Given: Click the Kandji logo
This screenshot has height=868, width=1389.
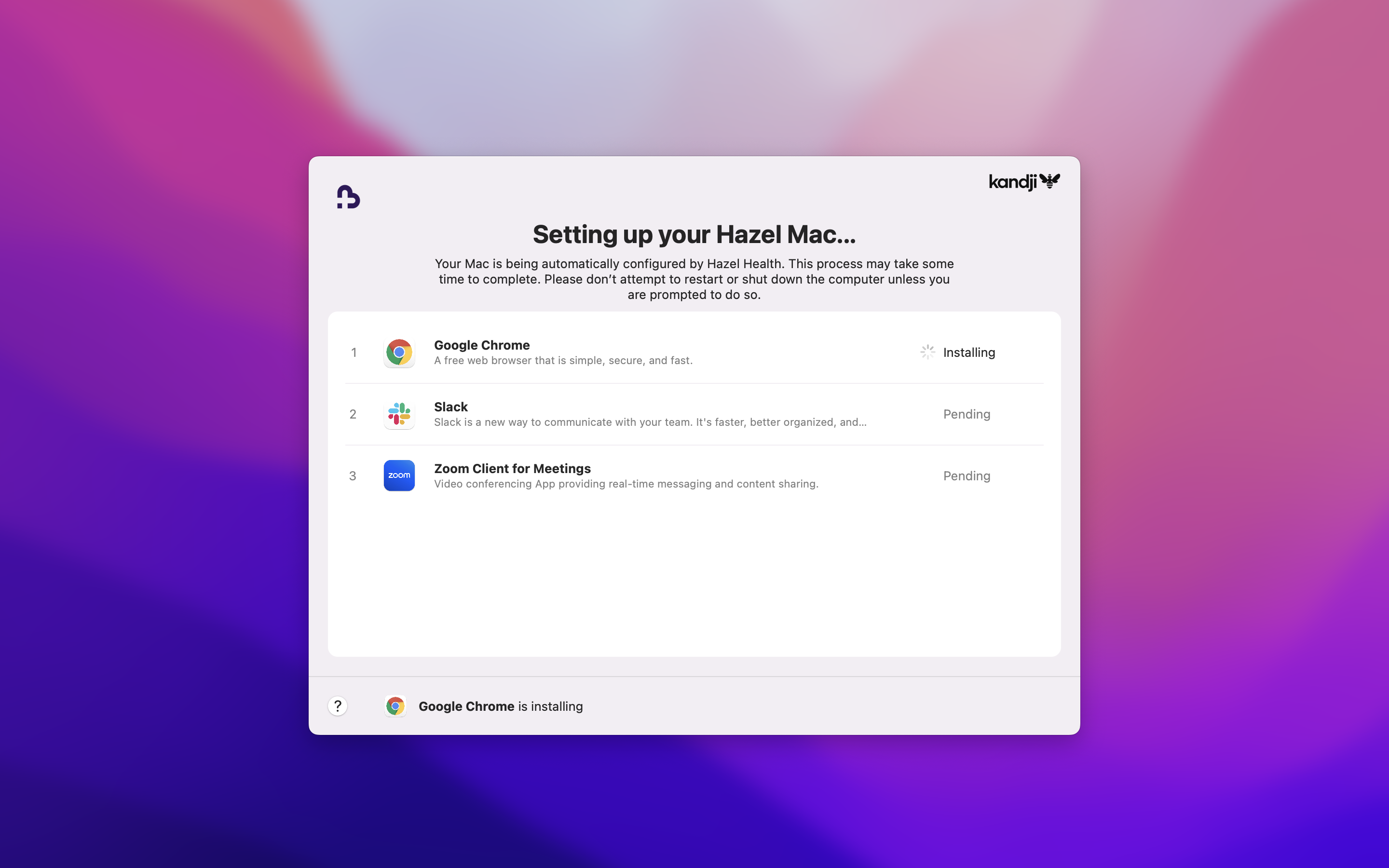Looking at the screenshot, I should tap(1024, 182).
